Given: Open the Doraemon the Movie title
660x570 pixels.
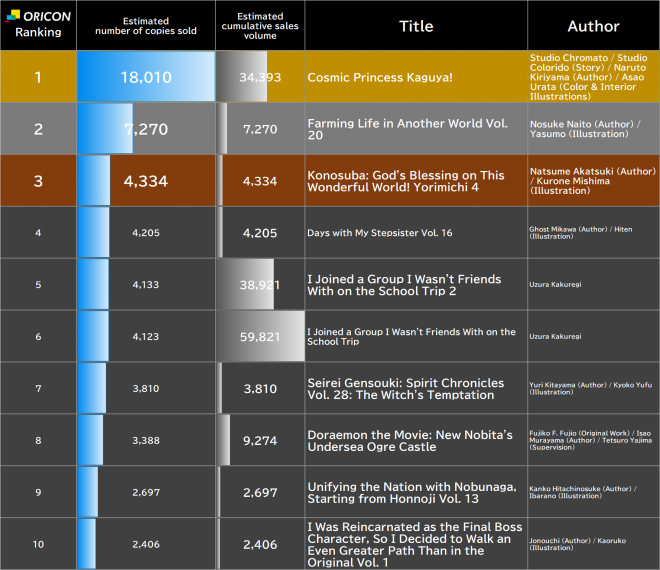Looking at the screenshot, I should pos(410,440).
